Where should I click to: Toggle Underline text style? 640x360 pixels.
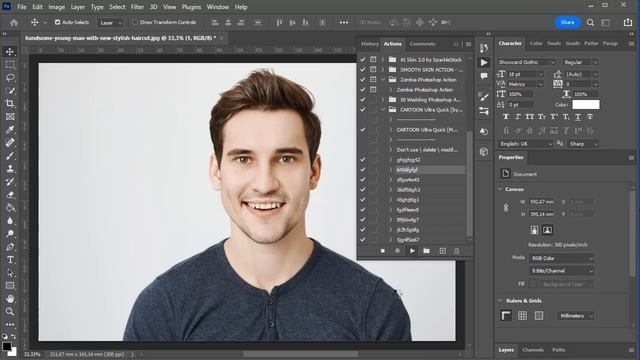[578, 117]
